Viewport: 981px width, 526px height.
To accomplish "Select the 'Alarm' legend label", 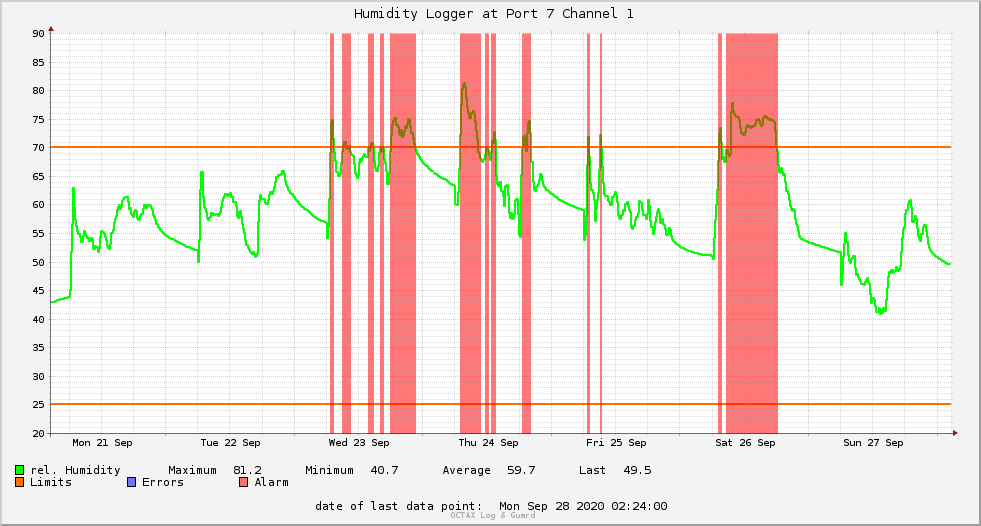I will [272, 482].
